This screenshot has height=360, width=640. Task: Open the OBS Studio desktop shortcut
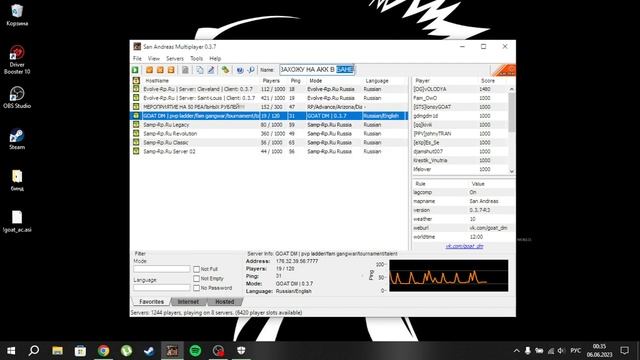pyautogui.click(x=17, y=98)
